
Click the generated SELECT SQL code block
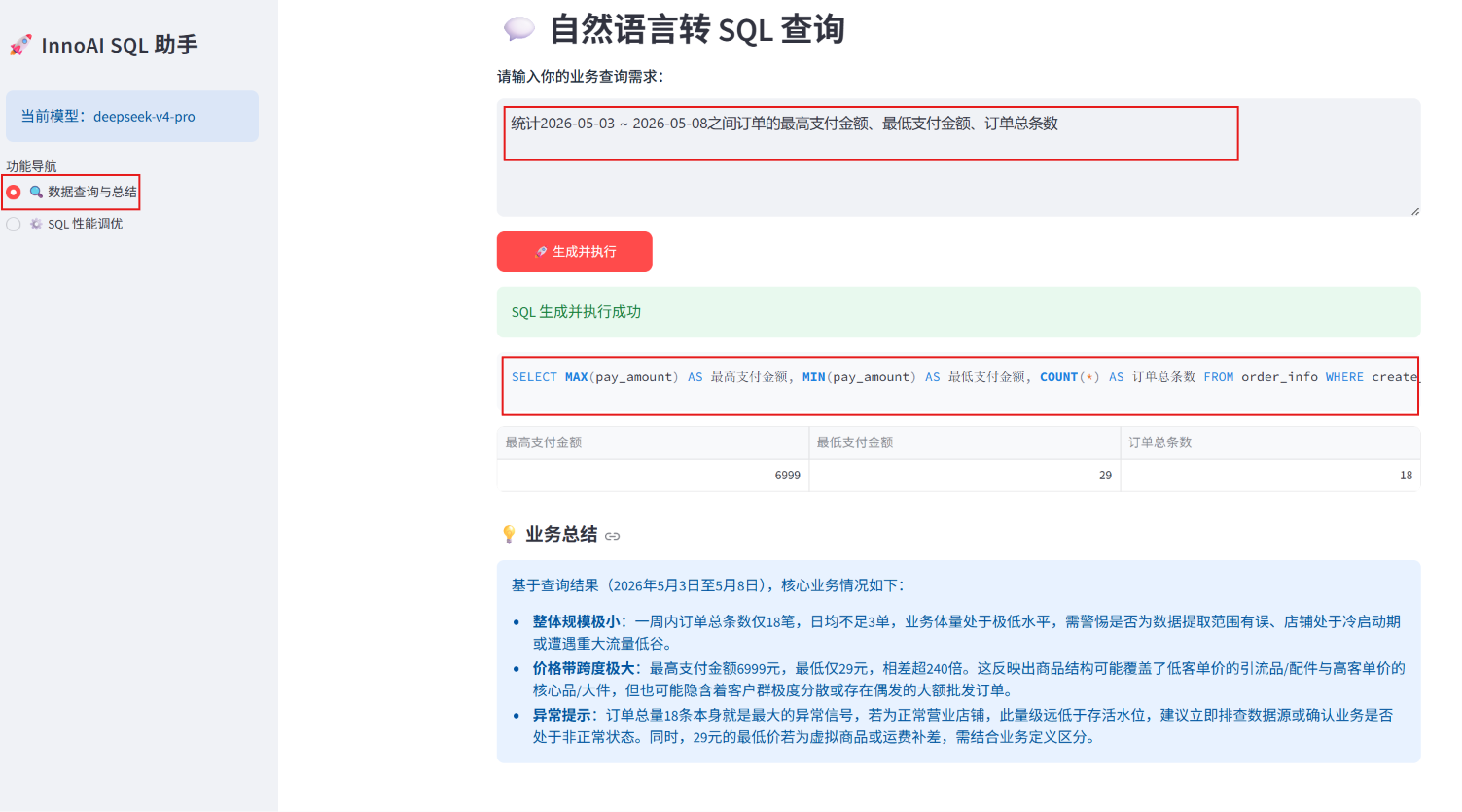click(x=960, y=386)
